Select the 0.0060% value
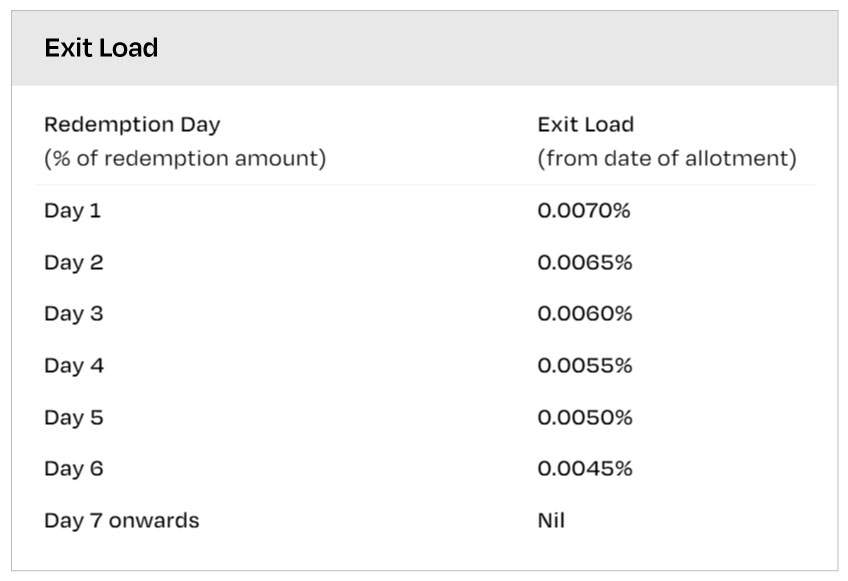The width and height of the screenshot is (848, 581). (x=585, y=314)
